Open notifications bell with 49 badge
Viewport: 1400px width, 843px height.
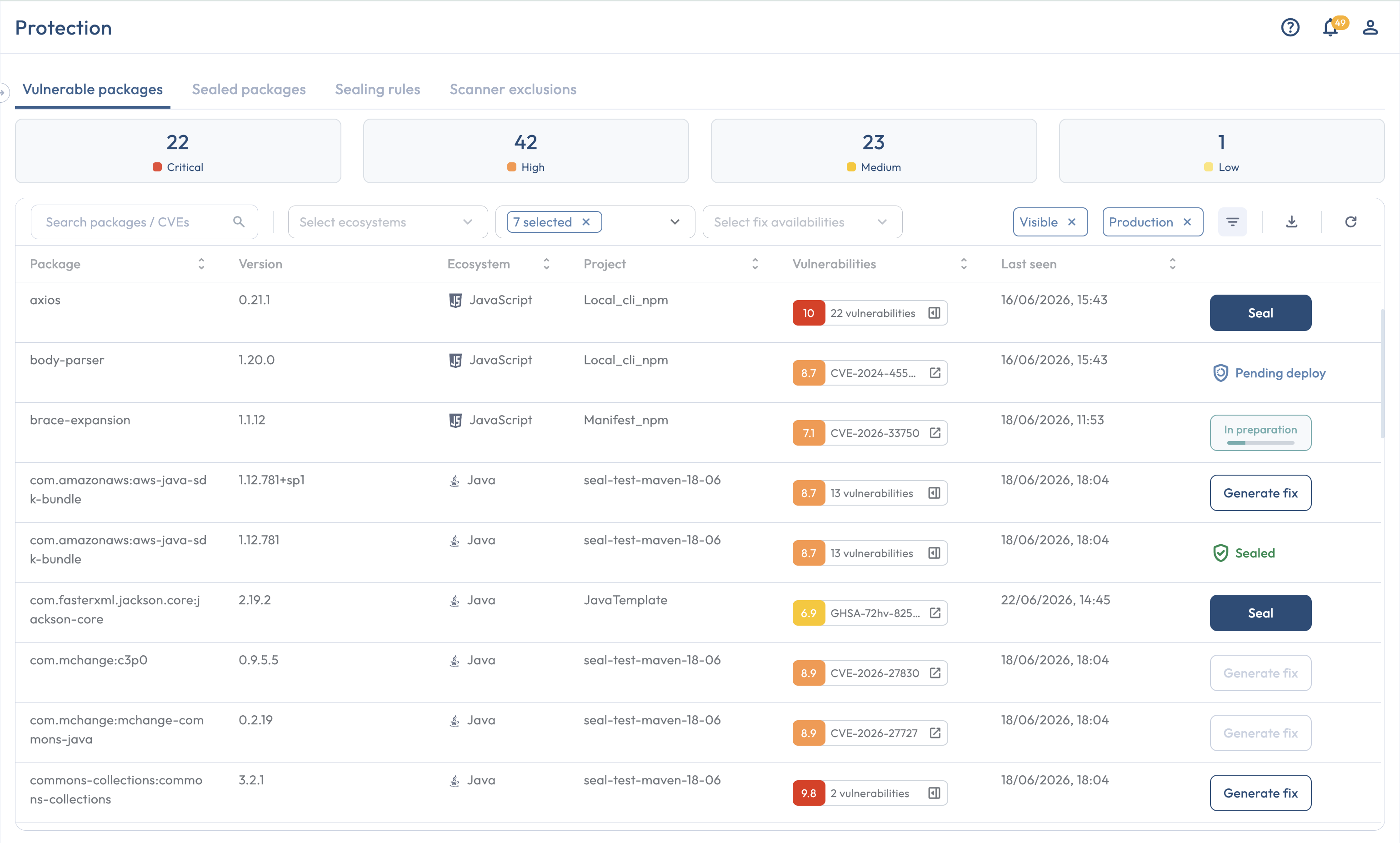1332,27
